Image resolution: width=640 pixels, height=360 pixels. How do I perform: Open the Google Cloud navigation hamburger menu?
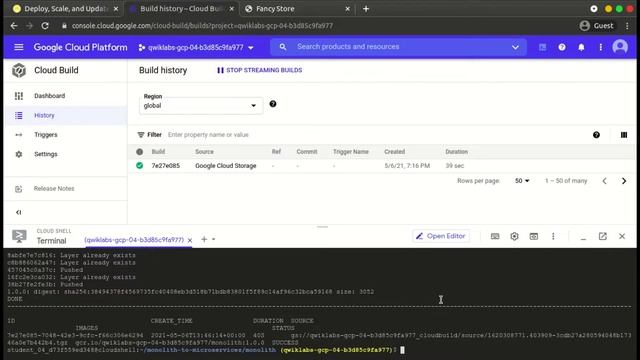(19, 47)
